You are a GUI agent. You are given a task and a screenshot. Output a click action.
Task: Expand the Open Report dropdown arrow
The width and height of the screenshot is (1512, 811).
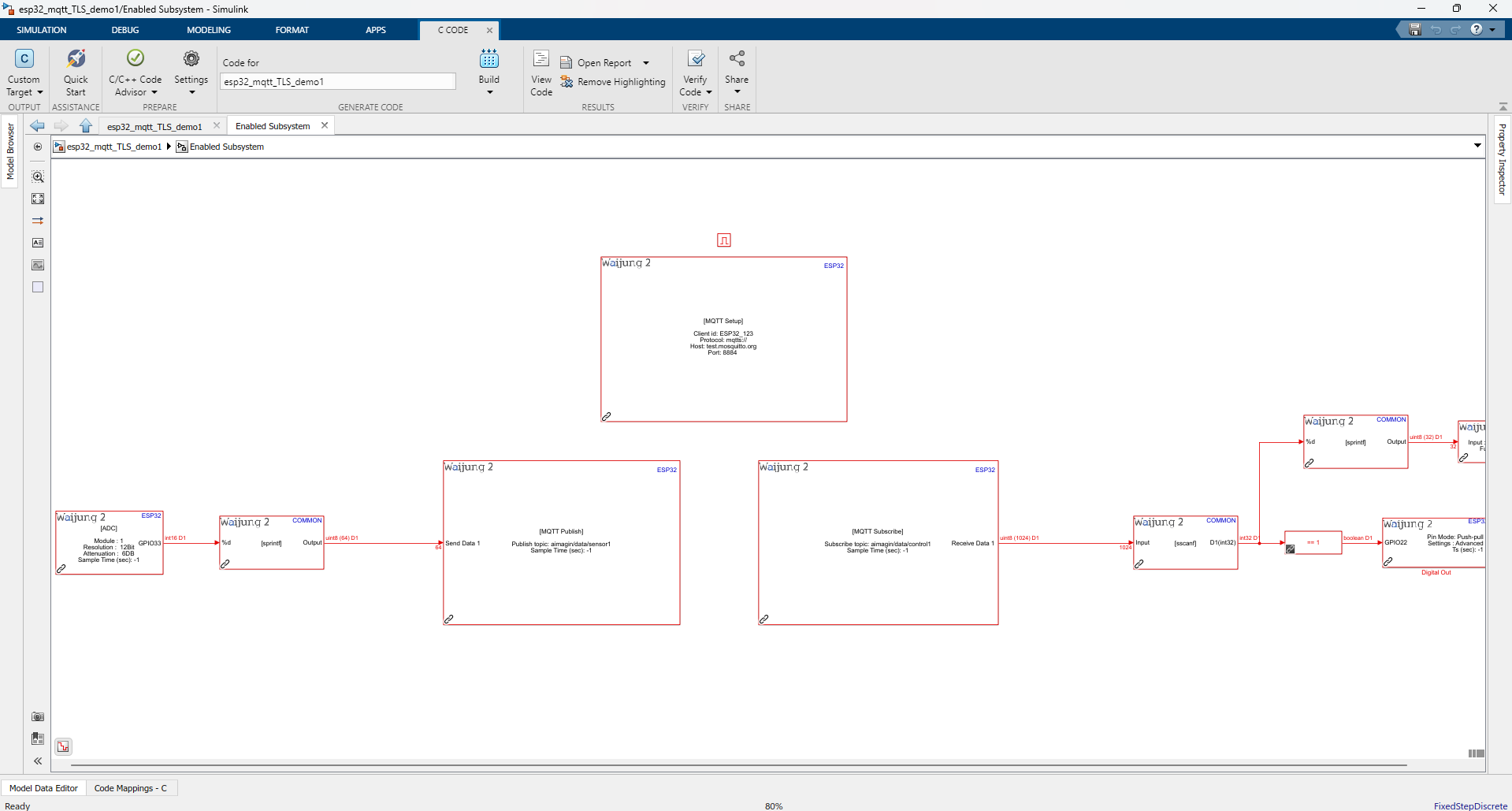(x=646, y=63)
